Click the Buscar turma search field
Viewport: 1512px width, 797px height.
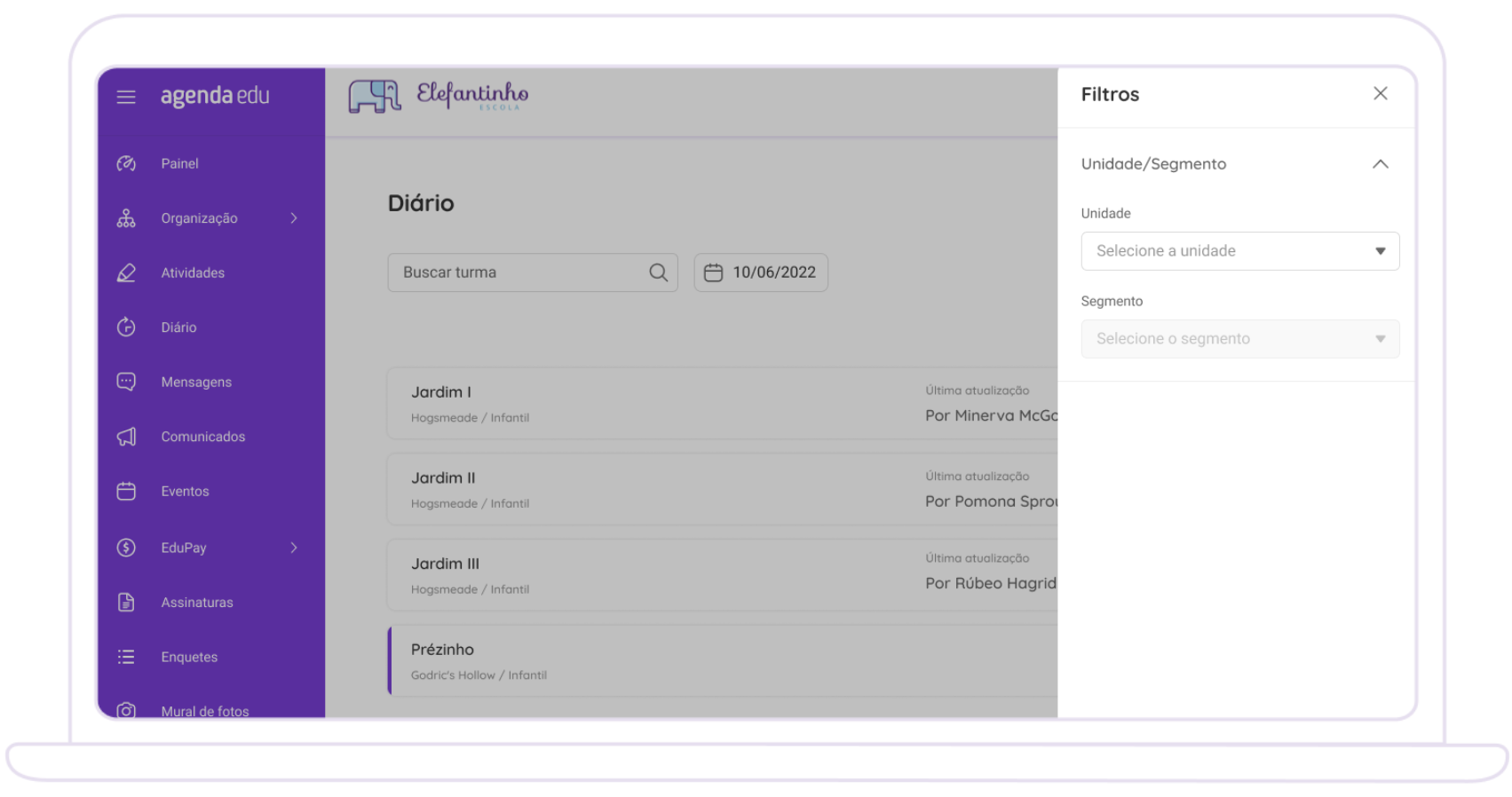point(533,272)
